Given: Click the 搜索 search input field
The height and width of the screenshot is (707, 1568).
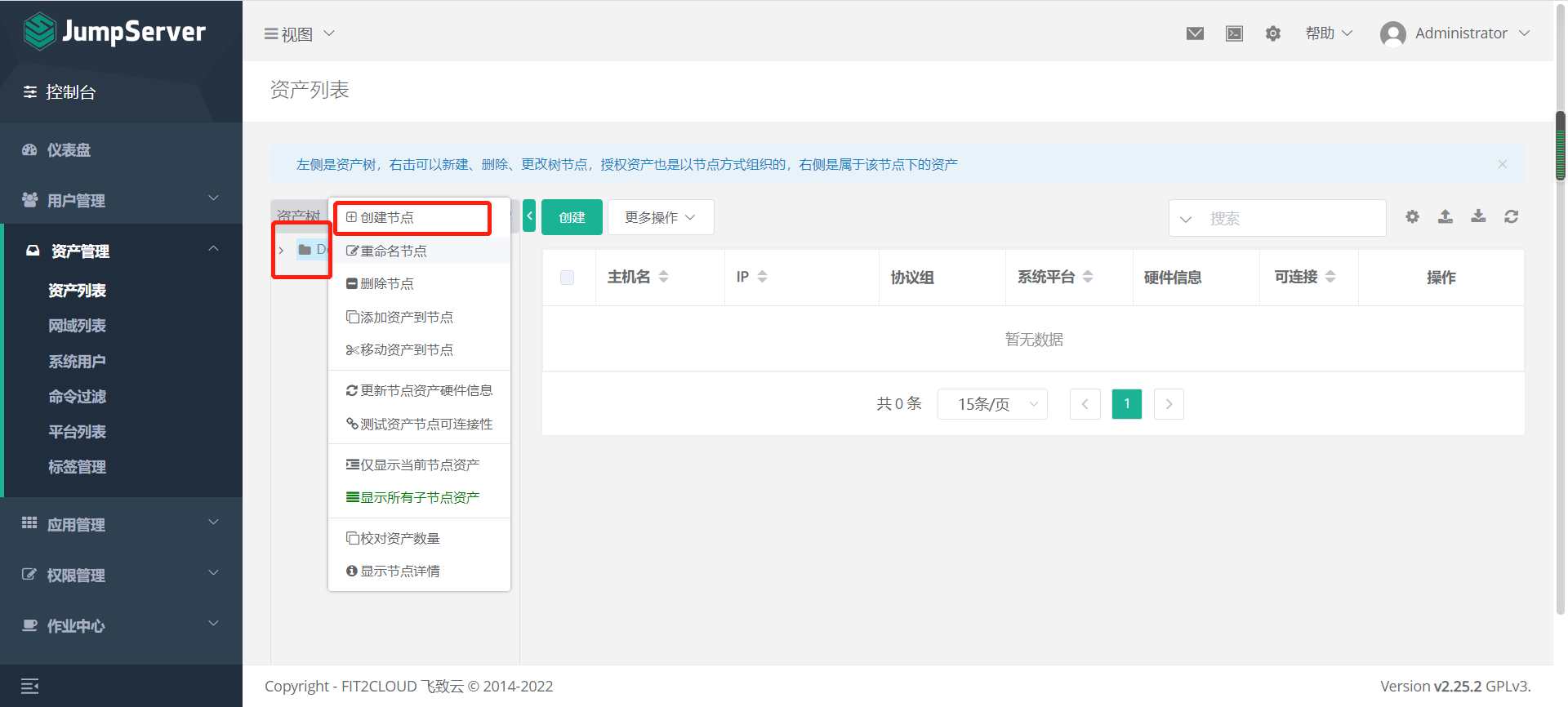Looking at the screenshot, I should click(x=1290, y=218).
